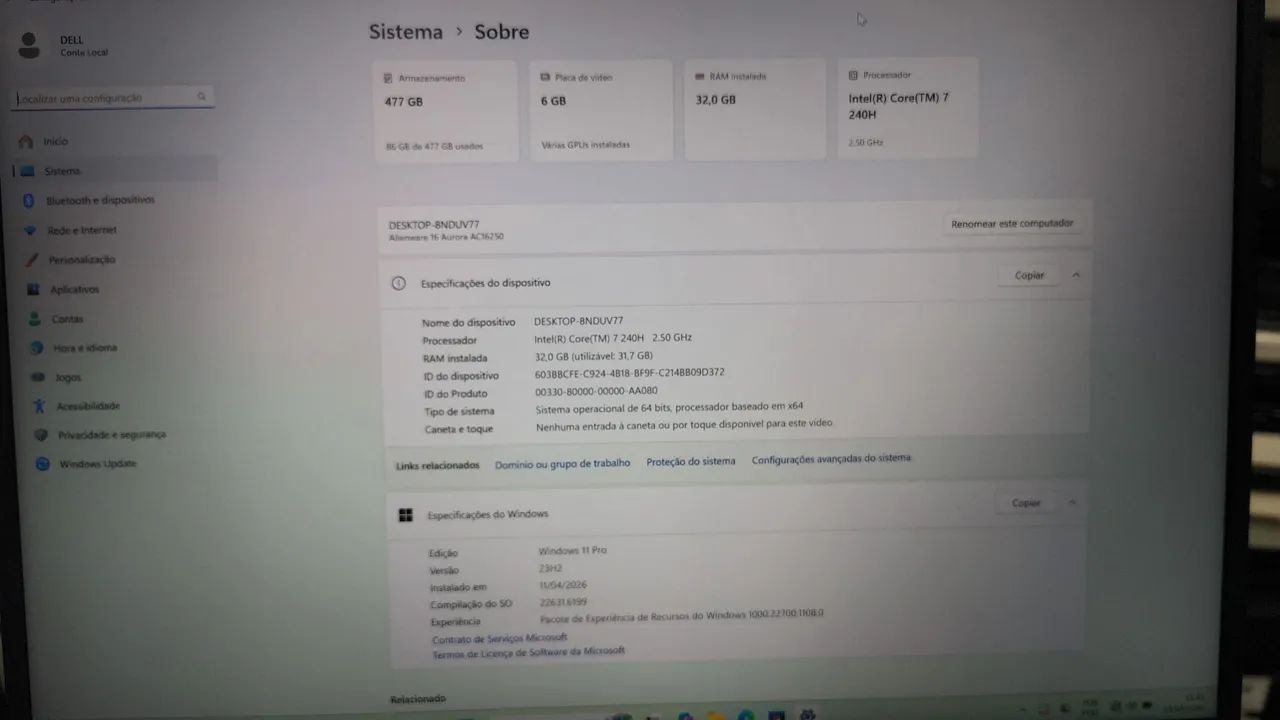Select the Caneta e toque description text
The image size is (1280, 720).
[684, 424]
